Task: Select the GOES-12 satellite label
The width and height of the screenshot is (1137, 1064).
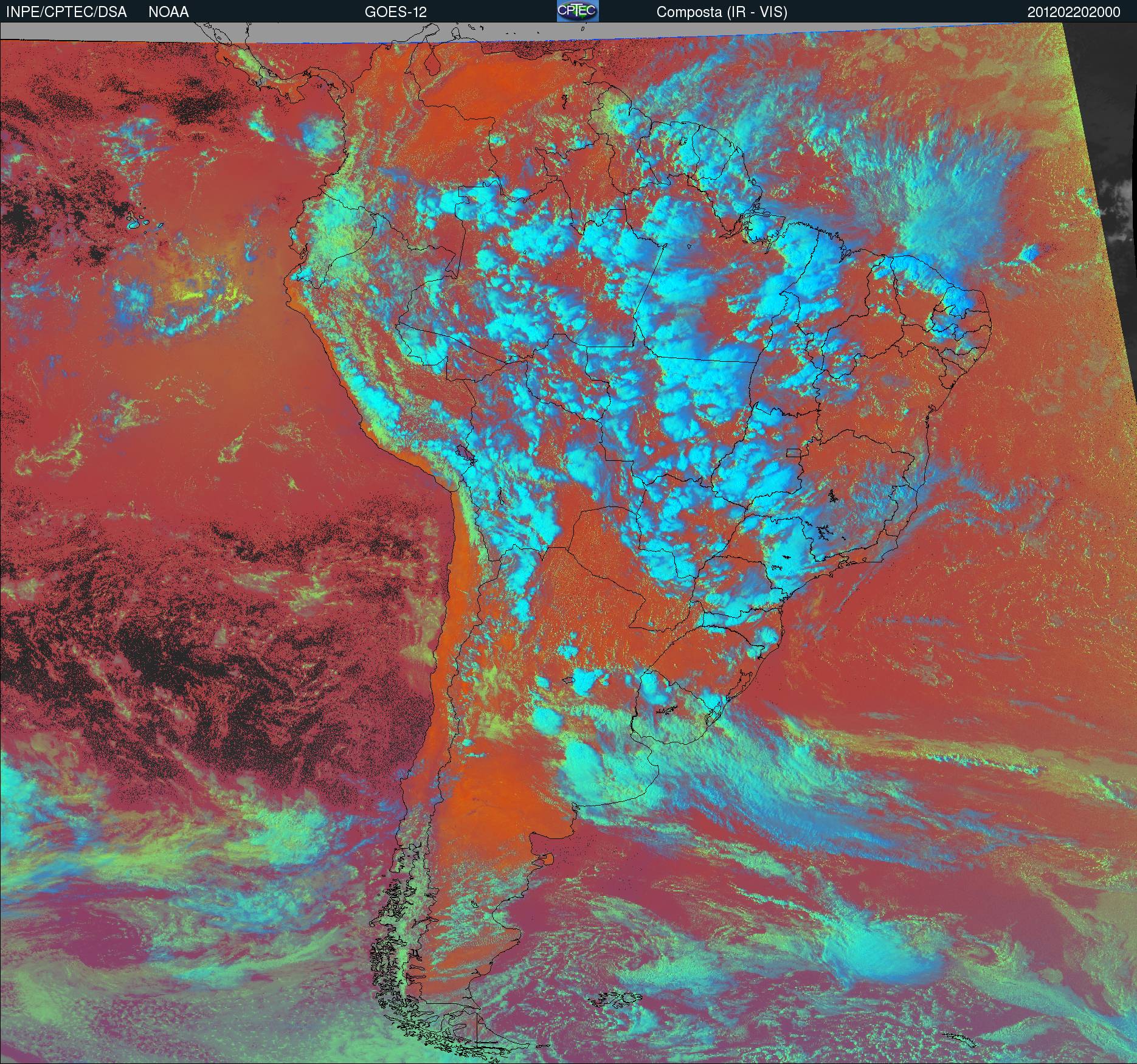Action: click(x=395, y=12)
